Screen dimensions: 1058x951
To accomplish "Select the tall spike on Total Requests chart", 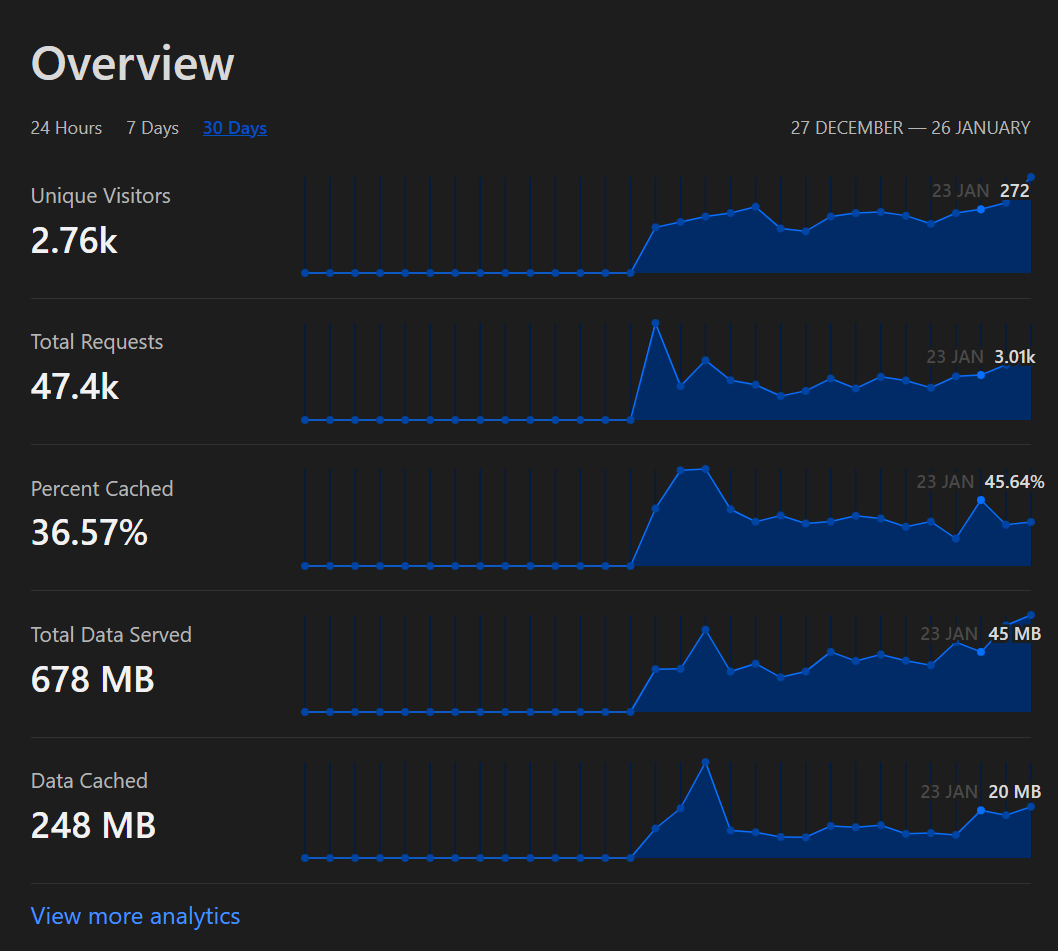I will (x=656, y=322).
